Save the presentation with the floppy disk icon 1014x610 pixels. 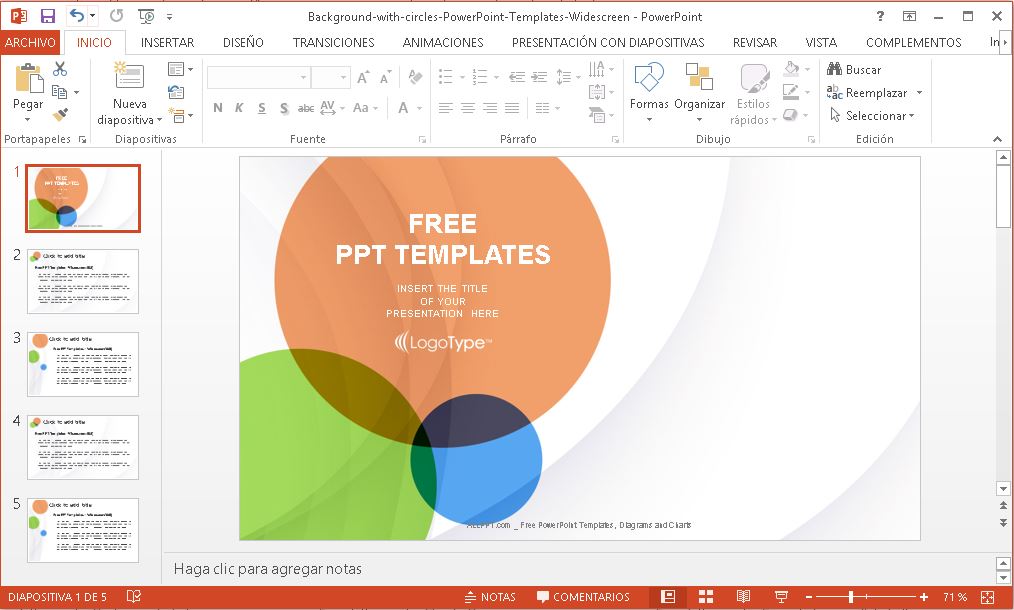pyautogui.click(x=47, y=16)
